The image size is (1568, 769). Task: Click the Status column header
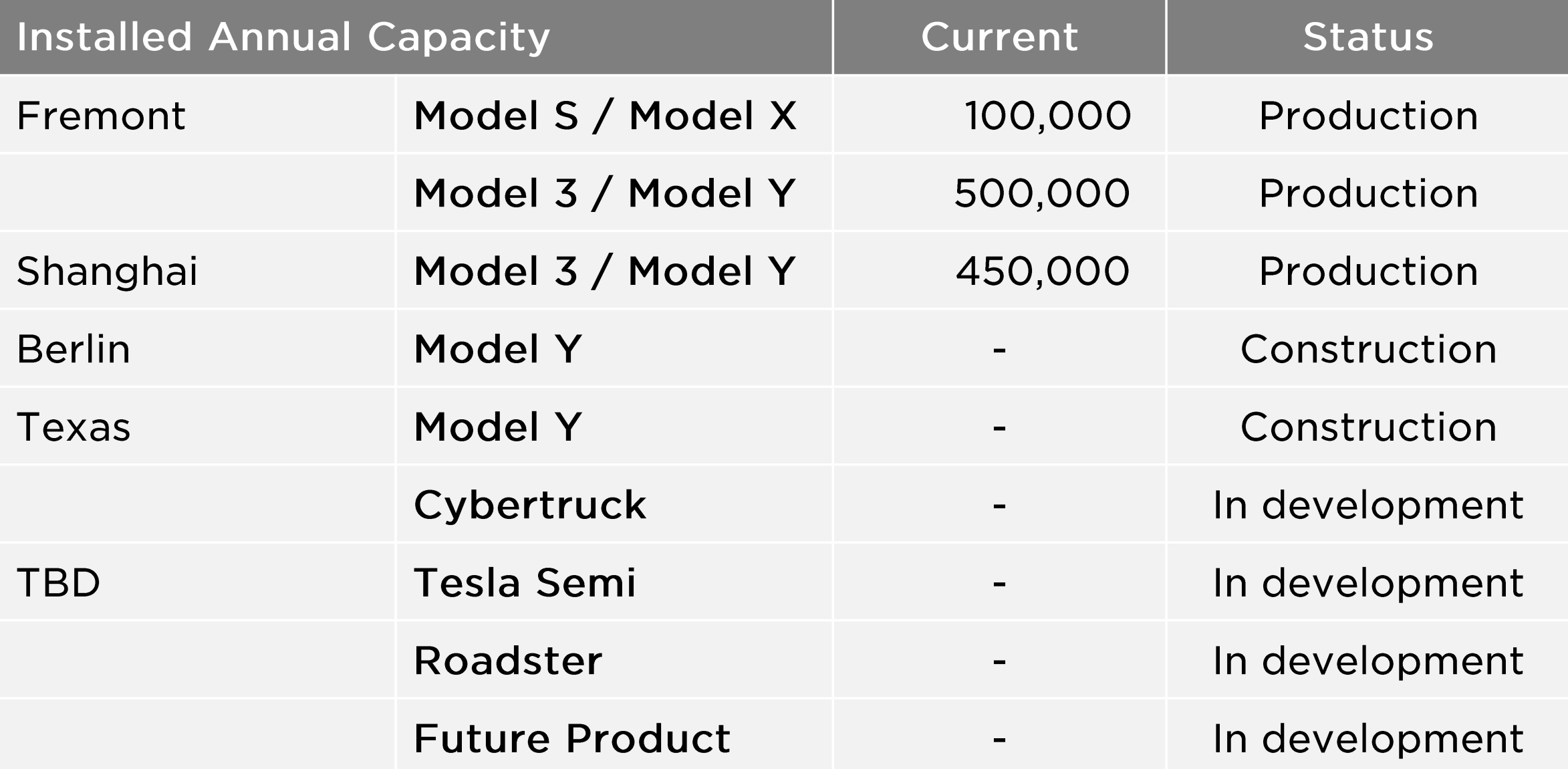point(1367,37)
